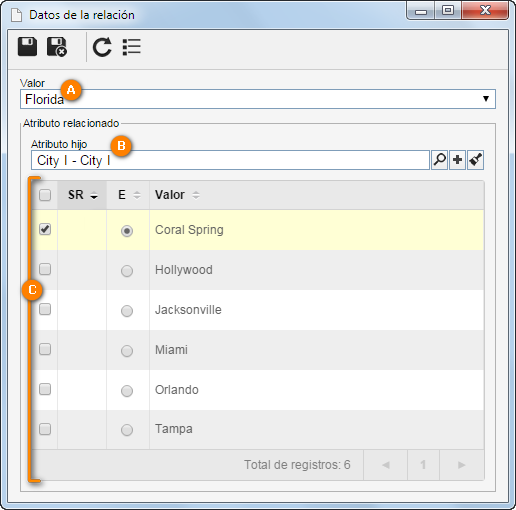516x510 pixels.
Task: Sort by the Valor column header
Action: point(177,195)
